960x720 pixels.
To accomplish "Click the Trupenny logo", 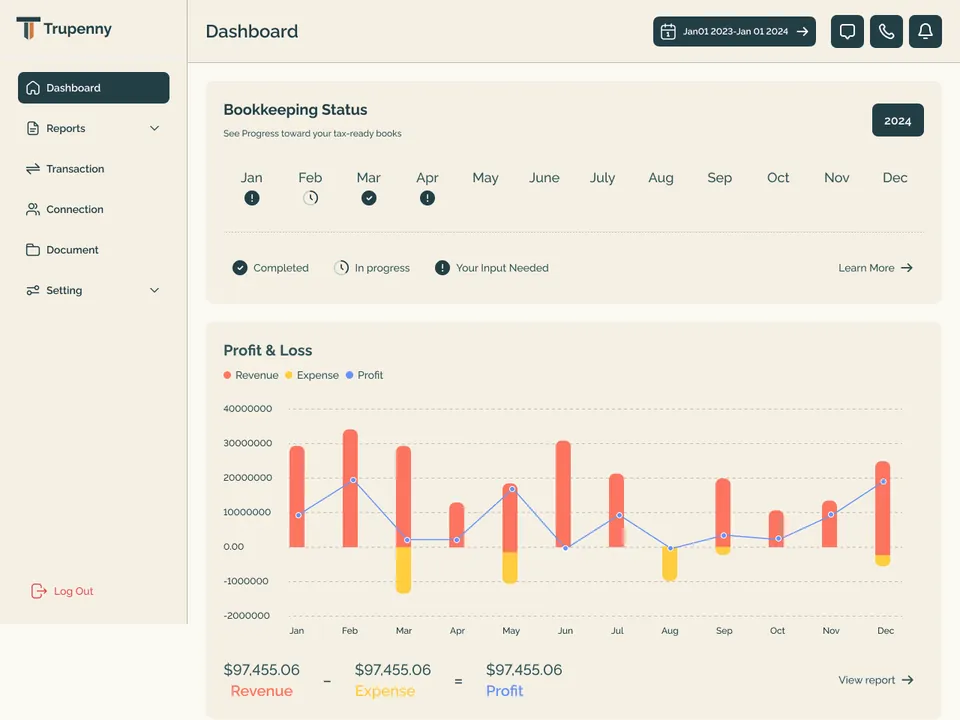I will (x=64, y=29).
